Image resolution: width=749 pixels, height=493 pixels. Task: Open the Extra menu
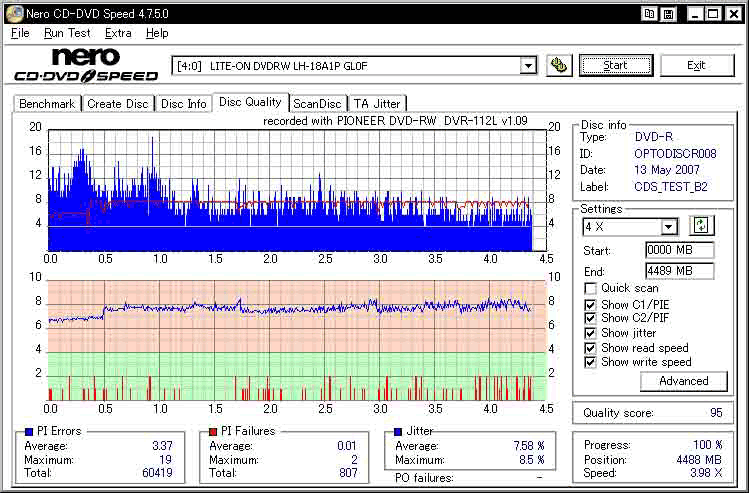pos(118,33)
